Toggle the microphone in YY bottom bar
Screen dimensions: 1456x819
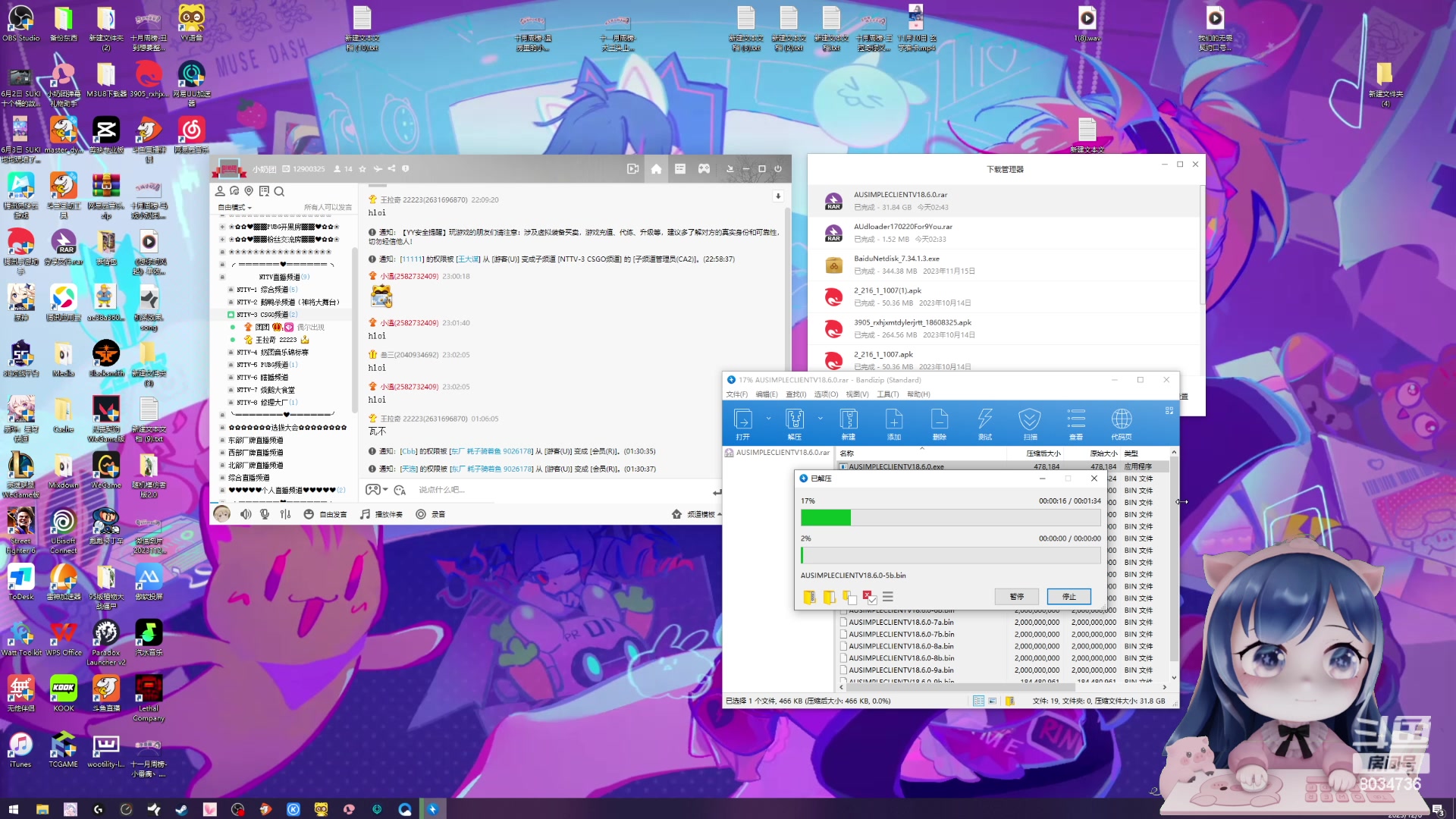(265, 514)
